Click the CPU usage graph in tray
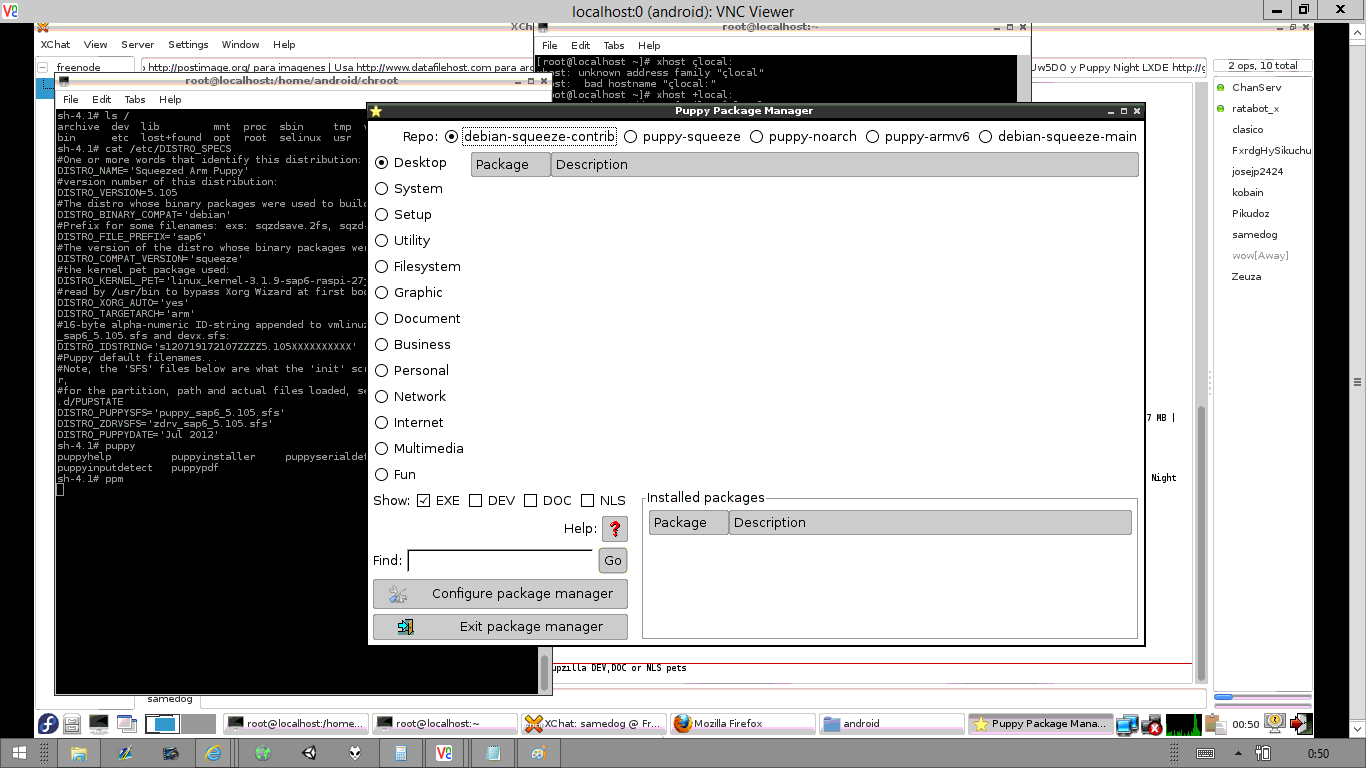Viewport: 1366px width, 768px height. 1183,724
